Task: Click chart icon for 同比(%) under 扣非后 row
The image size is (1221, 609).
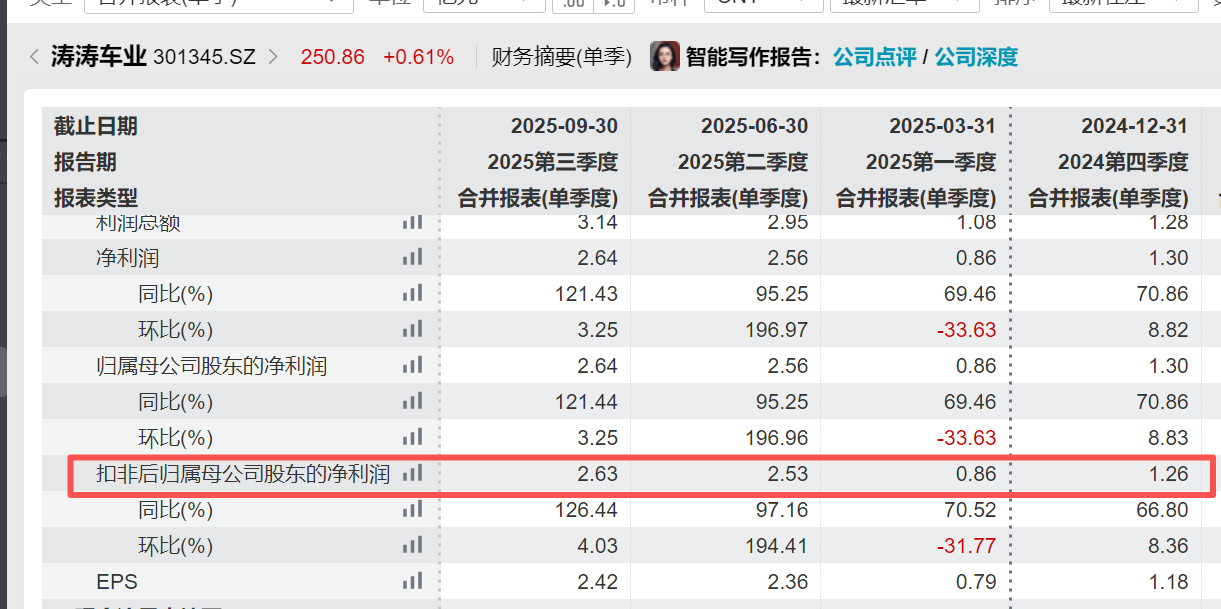Action: click(x=412, y=510)
